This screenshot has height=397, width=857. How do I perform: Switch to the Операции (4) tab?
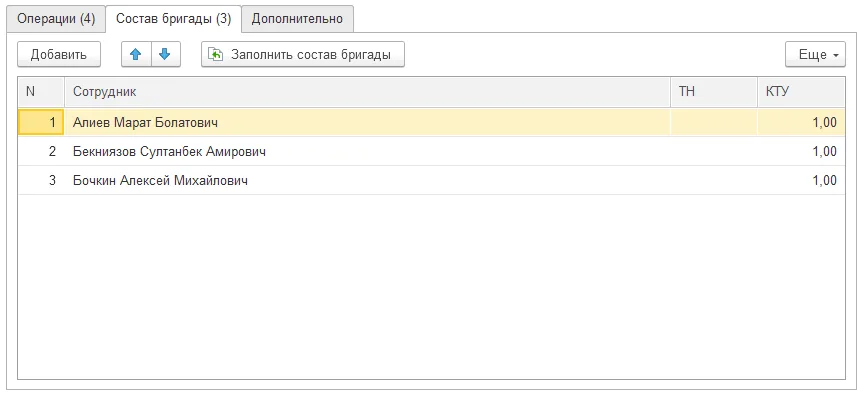[56, 19]
